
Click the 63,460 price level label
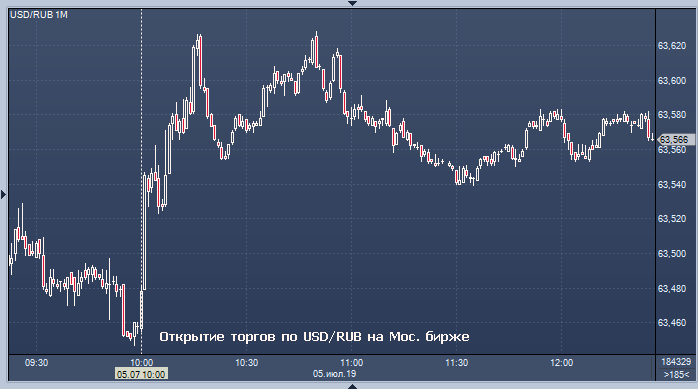672,322
